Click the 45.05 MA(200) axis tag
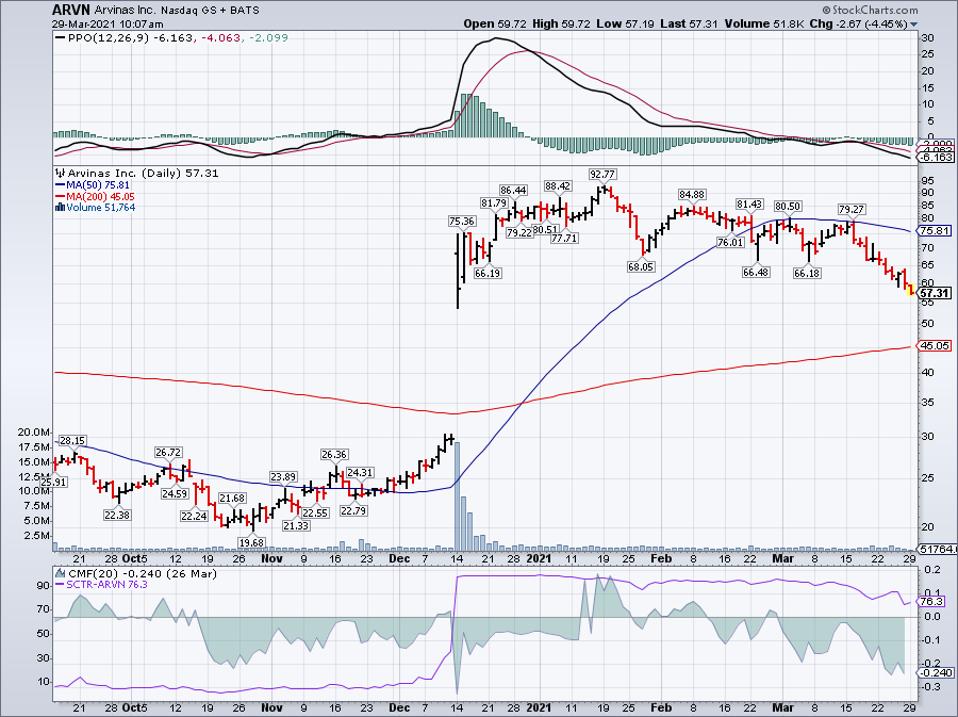Screen dimensions: 958x717 [x=935, y=346]
